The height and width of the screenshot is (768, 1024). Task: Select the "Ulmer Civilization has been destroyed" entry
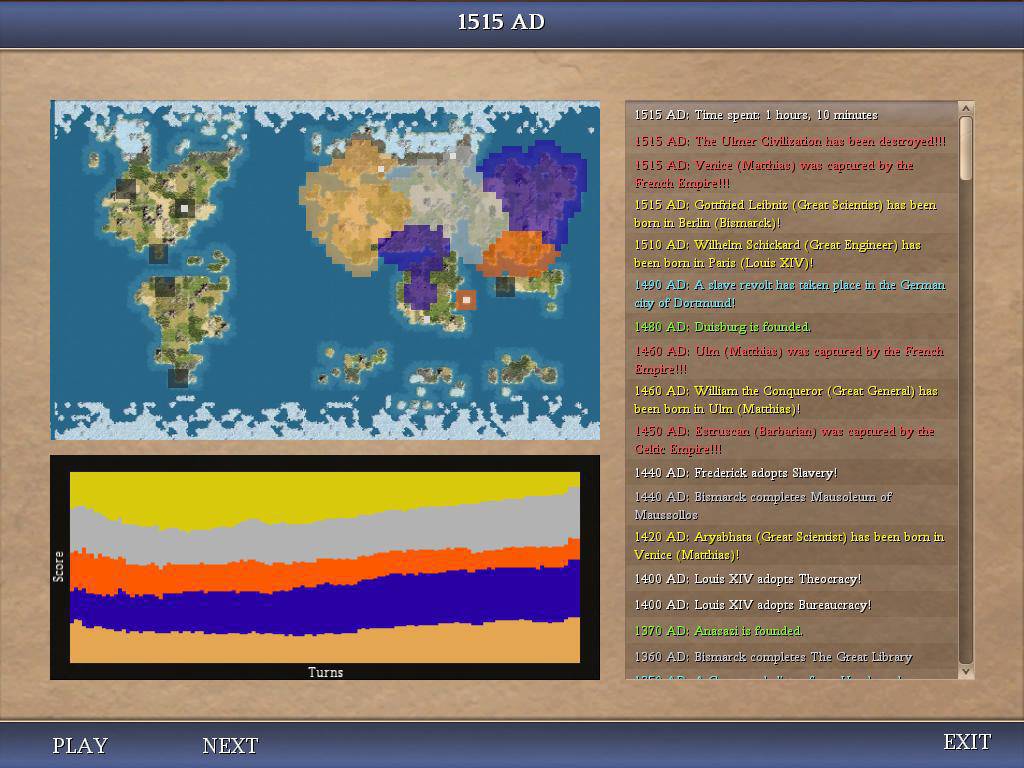click(790, 141)
